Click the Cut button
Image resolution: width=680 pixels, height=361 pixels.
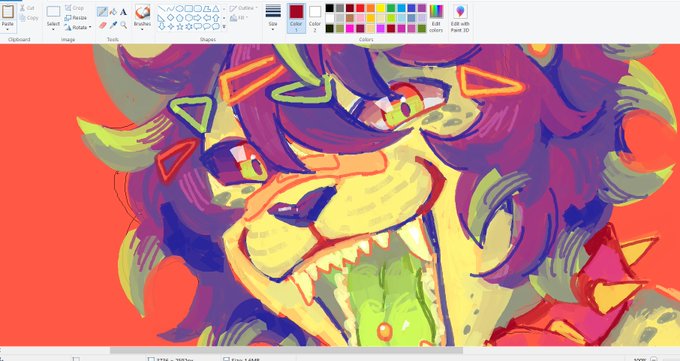click(27, 8)
